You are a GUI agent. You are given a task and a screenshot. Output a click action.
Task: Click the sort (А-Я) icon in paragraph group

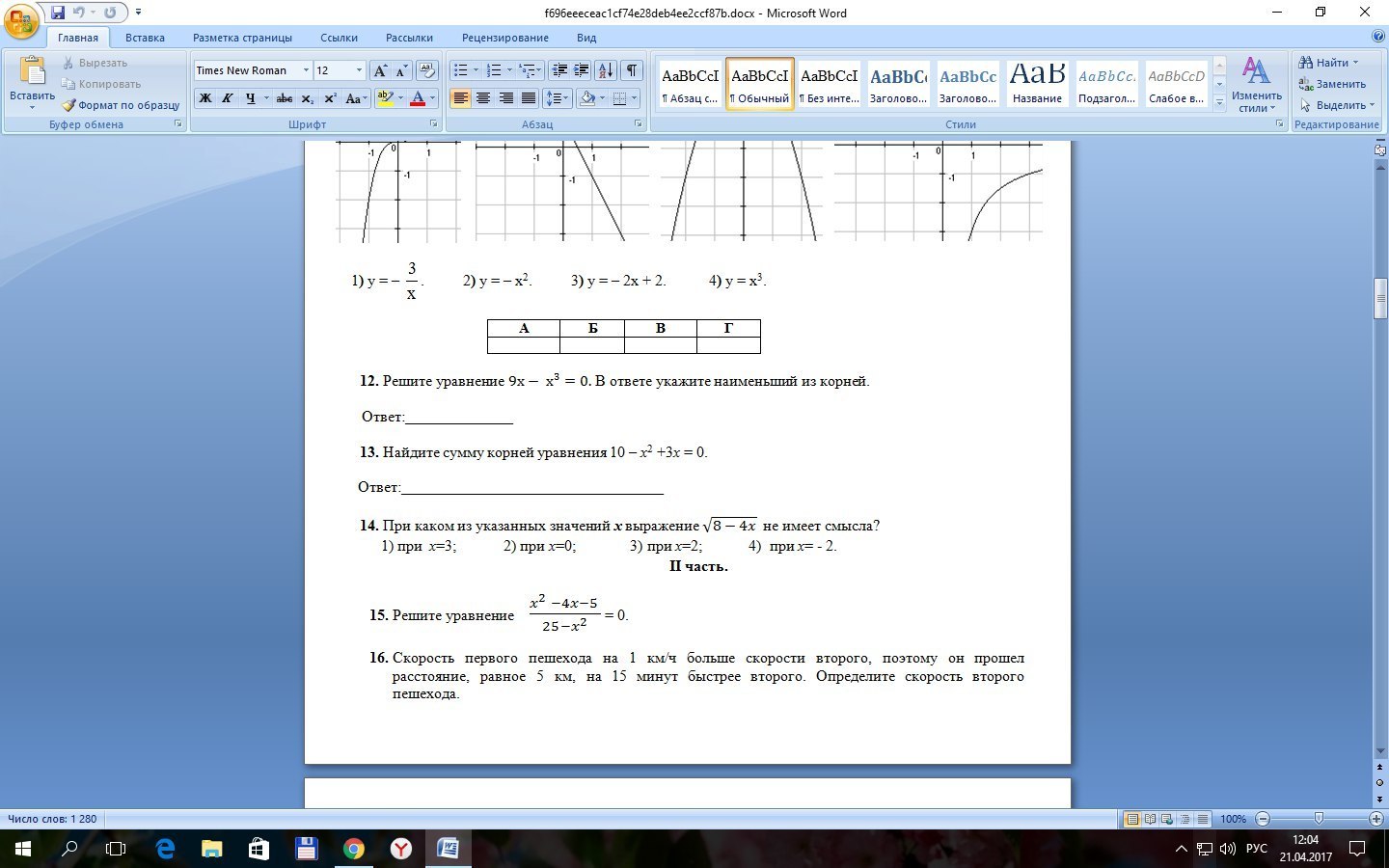[606, 70]
